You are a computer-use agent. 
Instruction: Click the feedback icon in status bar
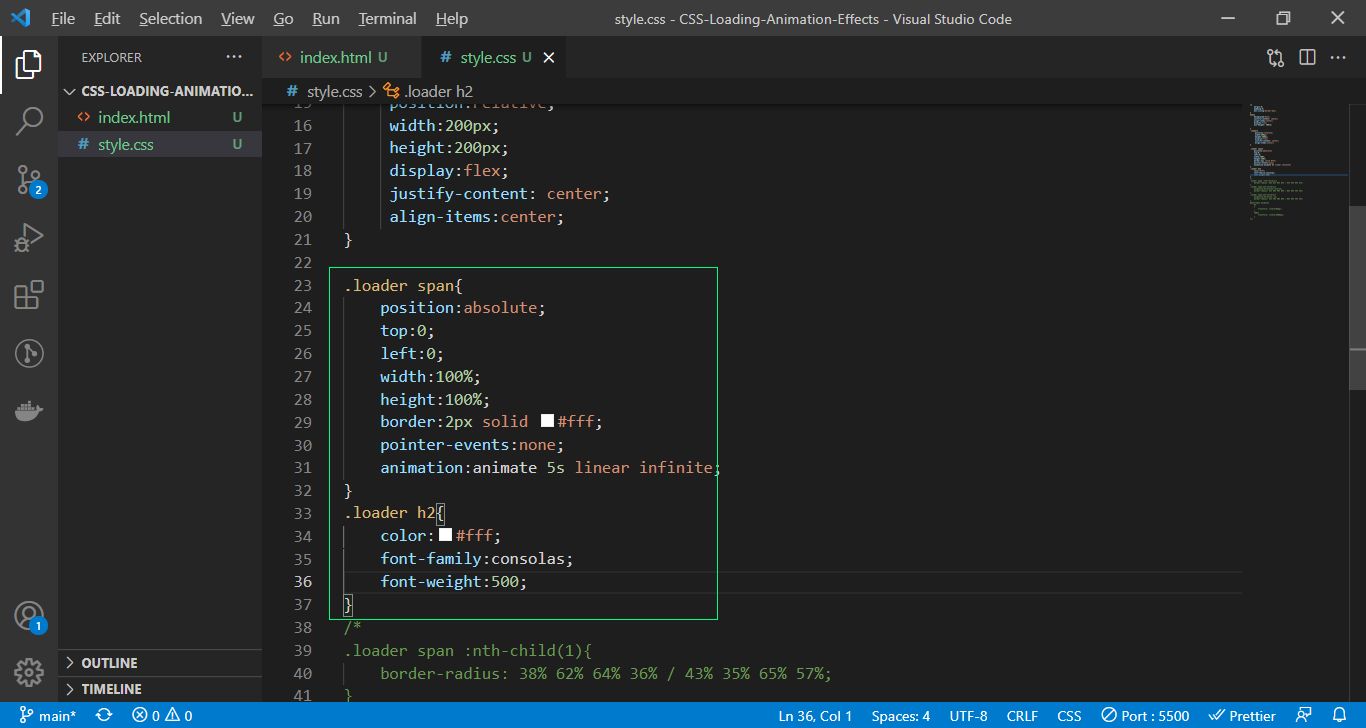tap(1304, 716)
